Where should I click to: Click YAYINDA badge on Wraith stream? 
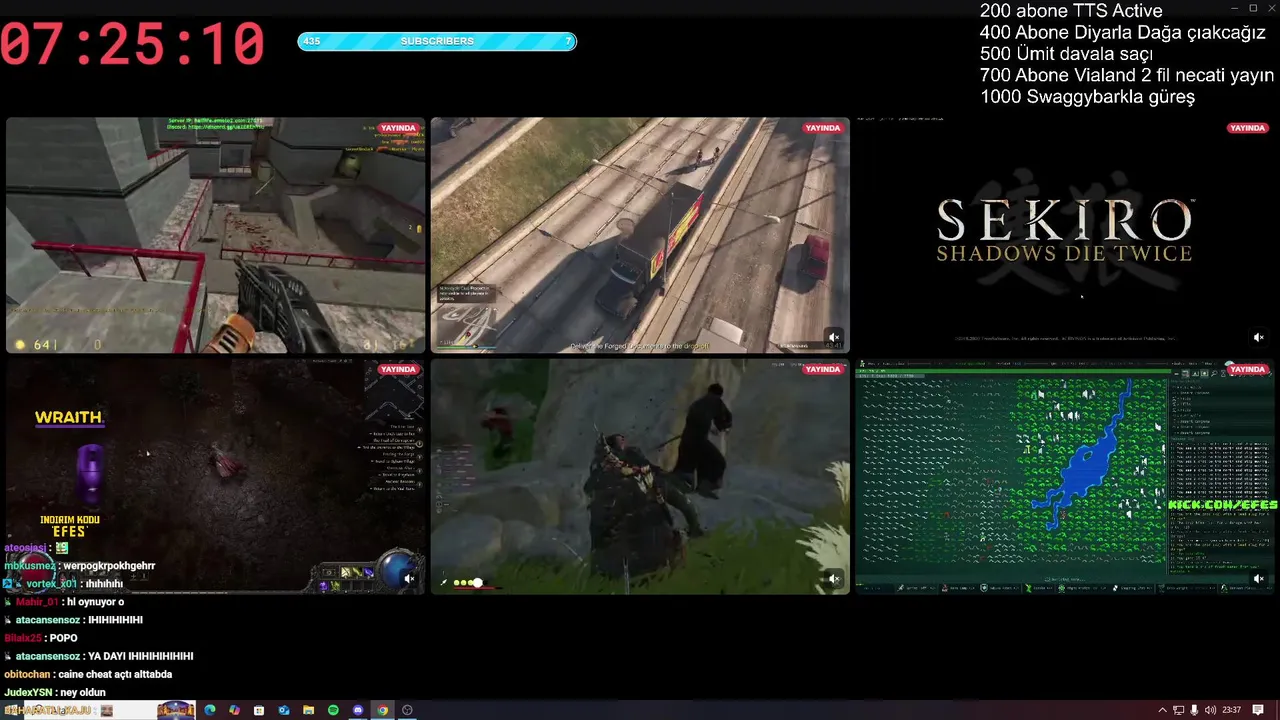398,369
